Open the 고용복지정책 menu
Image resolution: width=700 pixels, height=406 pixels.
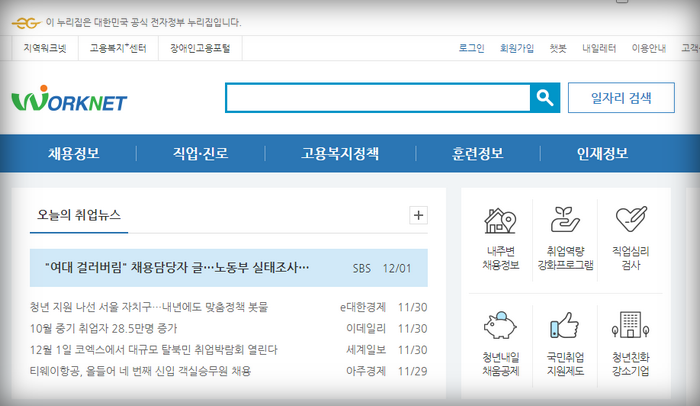click(x=340, y=154)
